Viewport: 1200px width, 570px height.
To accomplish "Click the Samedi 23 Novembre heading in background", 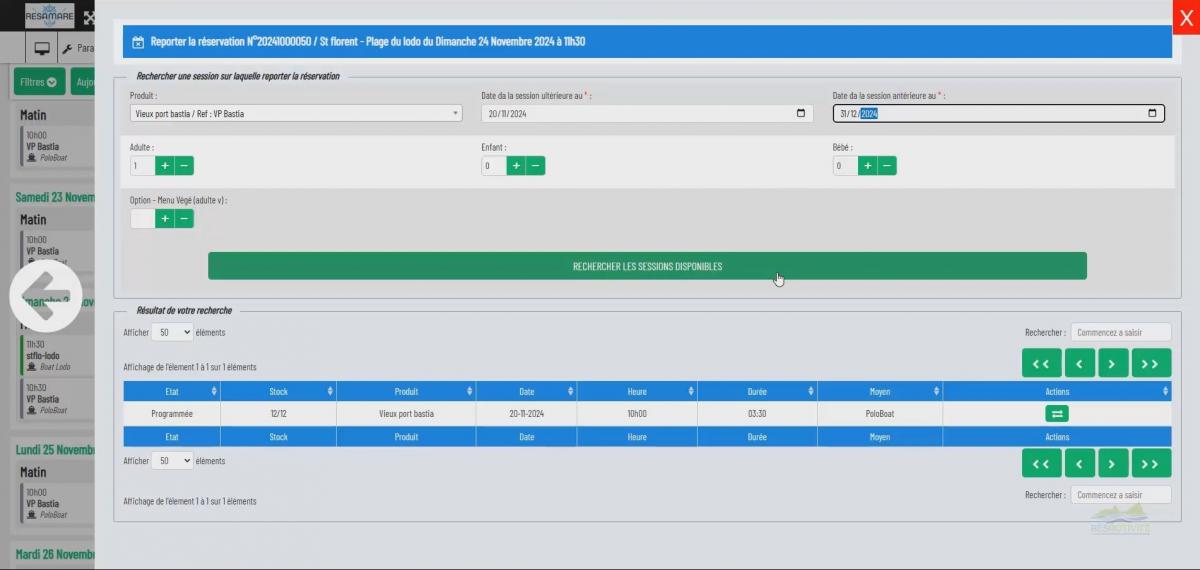I will click(x=55, y=197).
